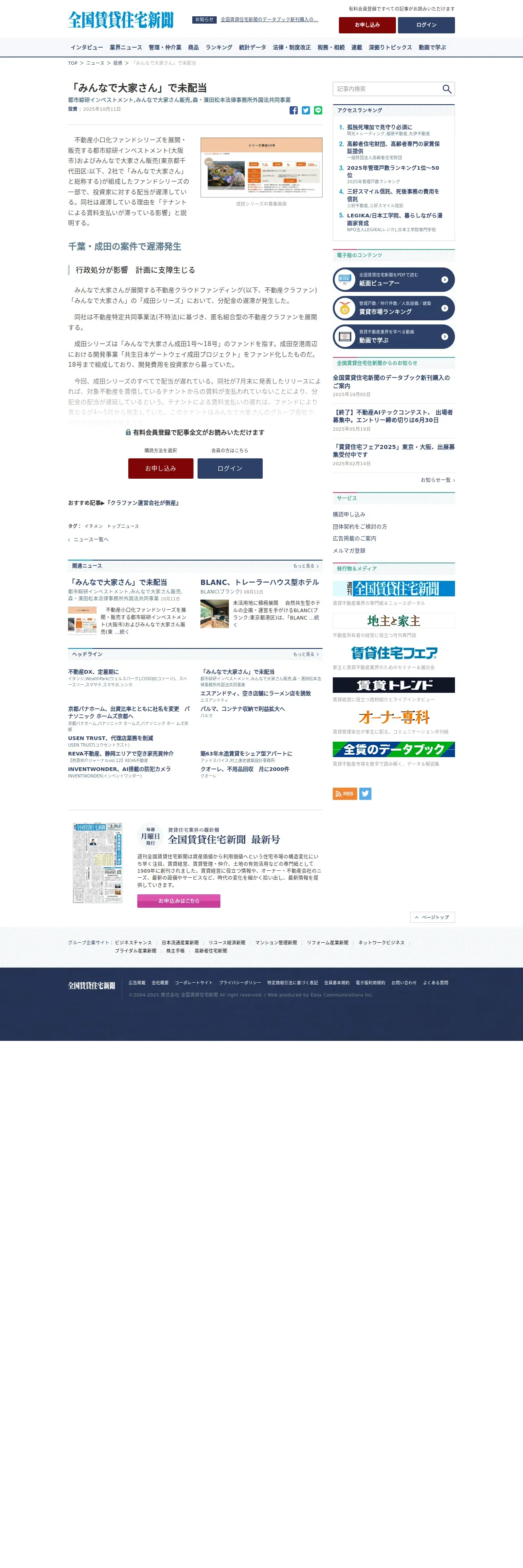Open 賃貸住宅フェア banner
Viewport: 523px width, 1568px height.
(393, 653)
